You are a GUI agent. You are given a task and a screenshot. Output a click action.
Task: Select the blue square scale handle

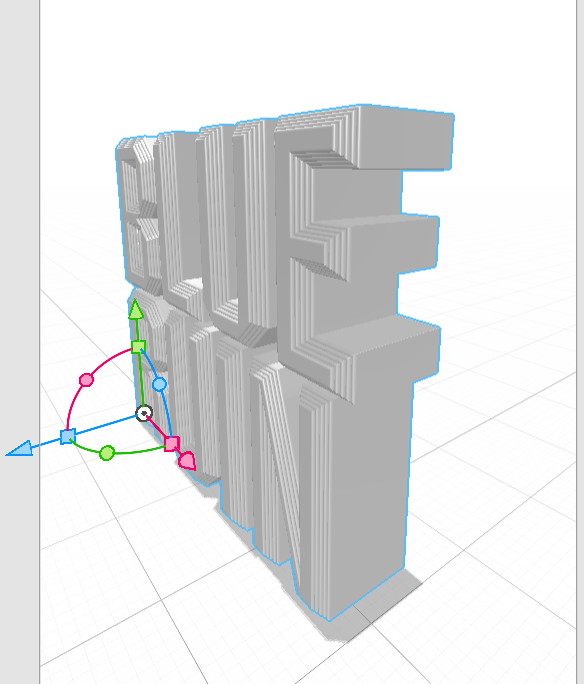coord(68,436)
